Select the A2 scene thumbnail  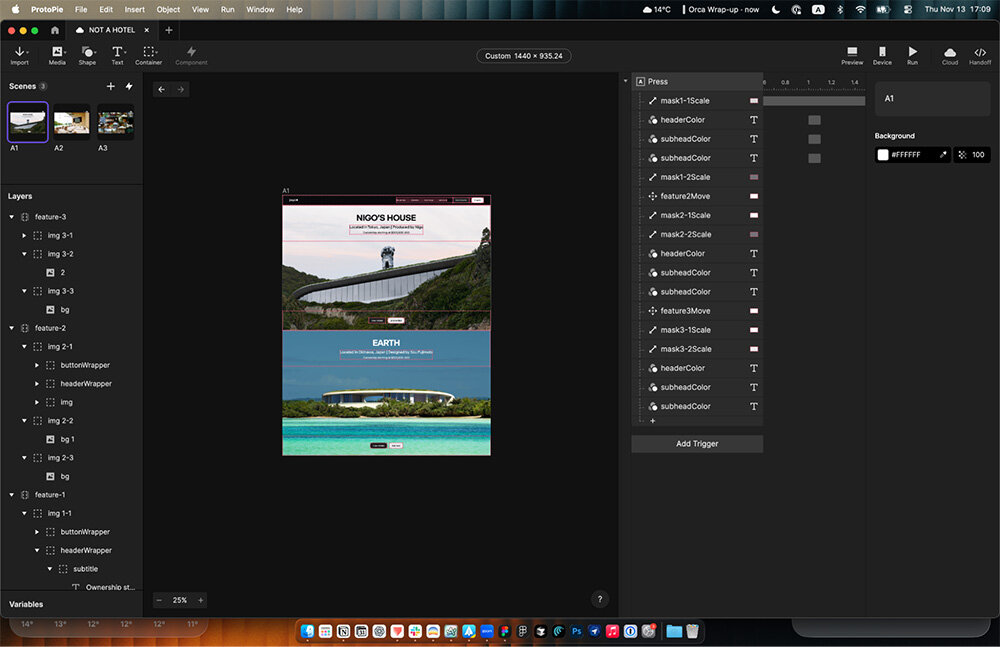point(71,122)
